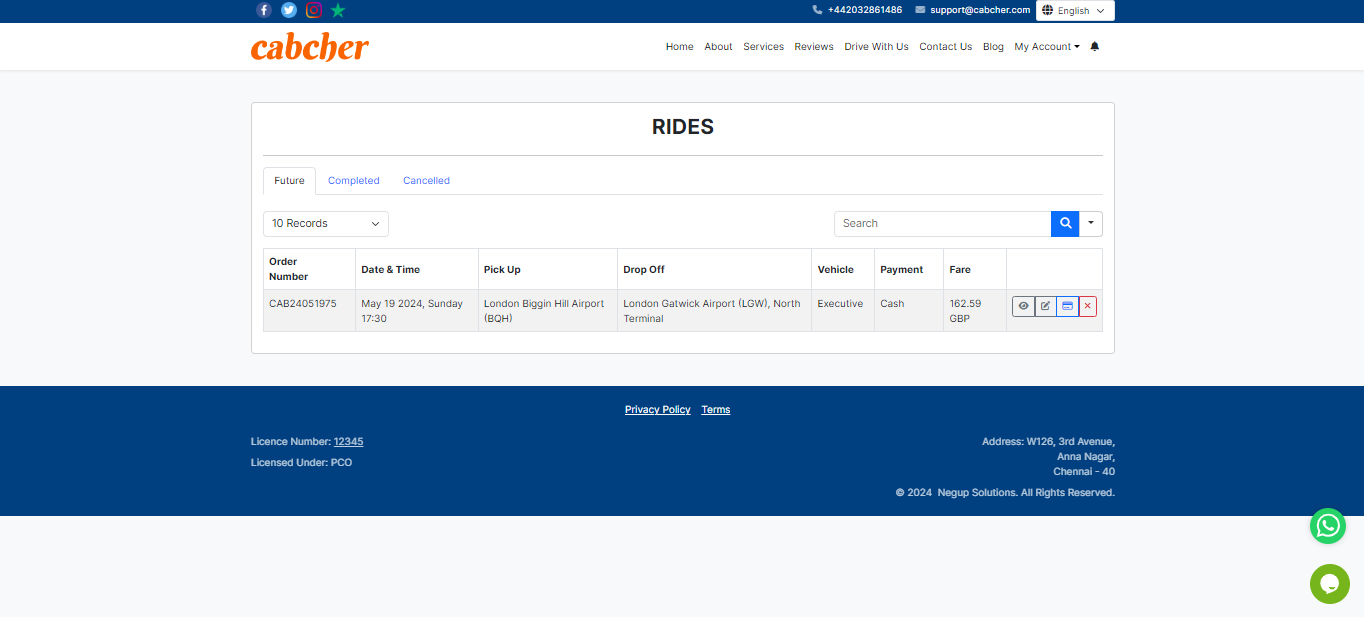Edit ride CAB24051975 with pencil icon
Screen dimensions: 1364x617
click(x=1045, y=306)
